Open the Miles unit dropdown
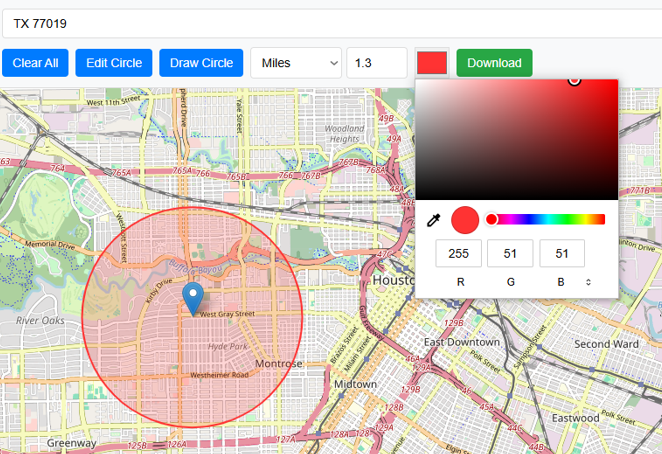Screen dimensions: 662x454 click(x=296, y=63)
